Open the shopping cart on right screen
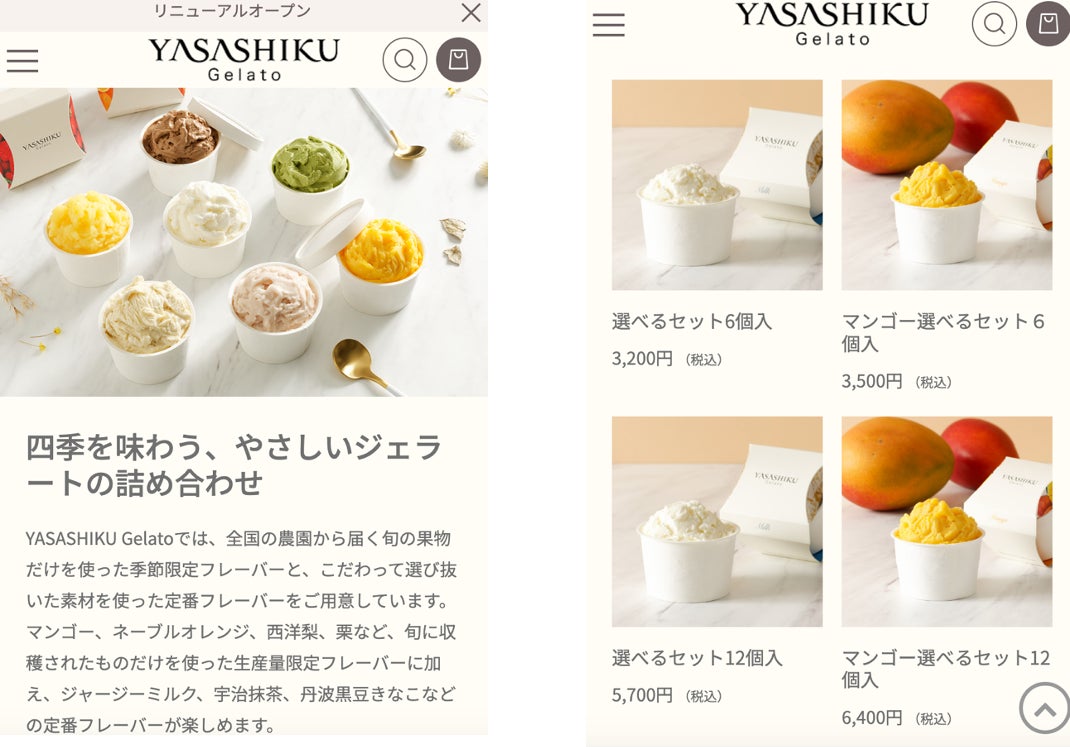This screenshot has height=747, width=1070. pyautogui.click(x=1048, y=24)
